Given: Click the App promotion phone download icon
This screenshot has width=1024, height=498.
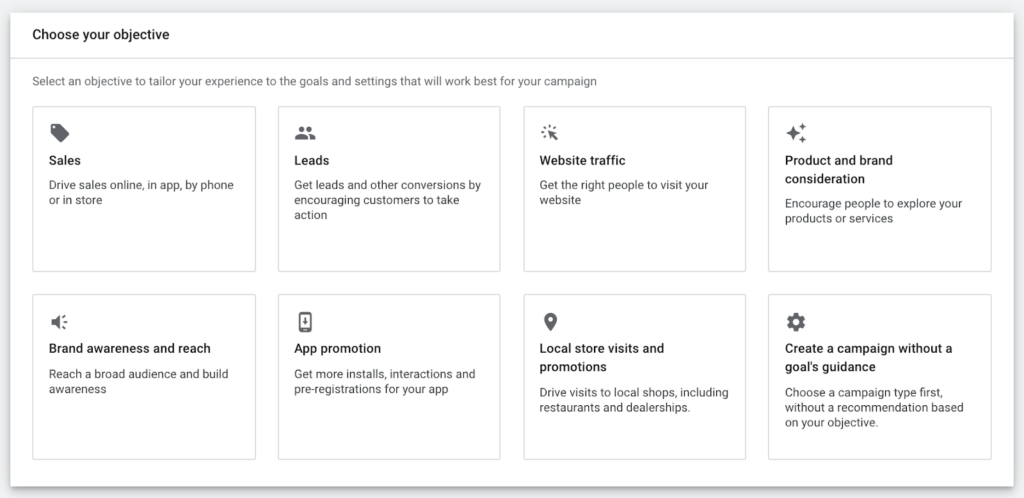Looking at the screenshot, I should point(305,322).
